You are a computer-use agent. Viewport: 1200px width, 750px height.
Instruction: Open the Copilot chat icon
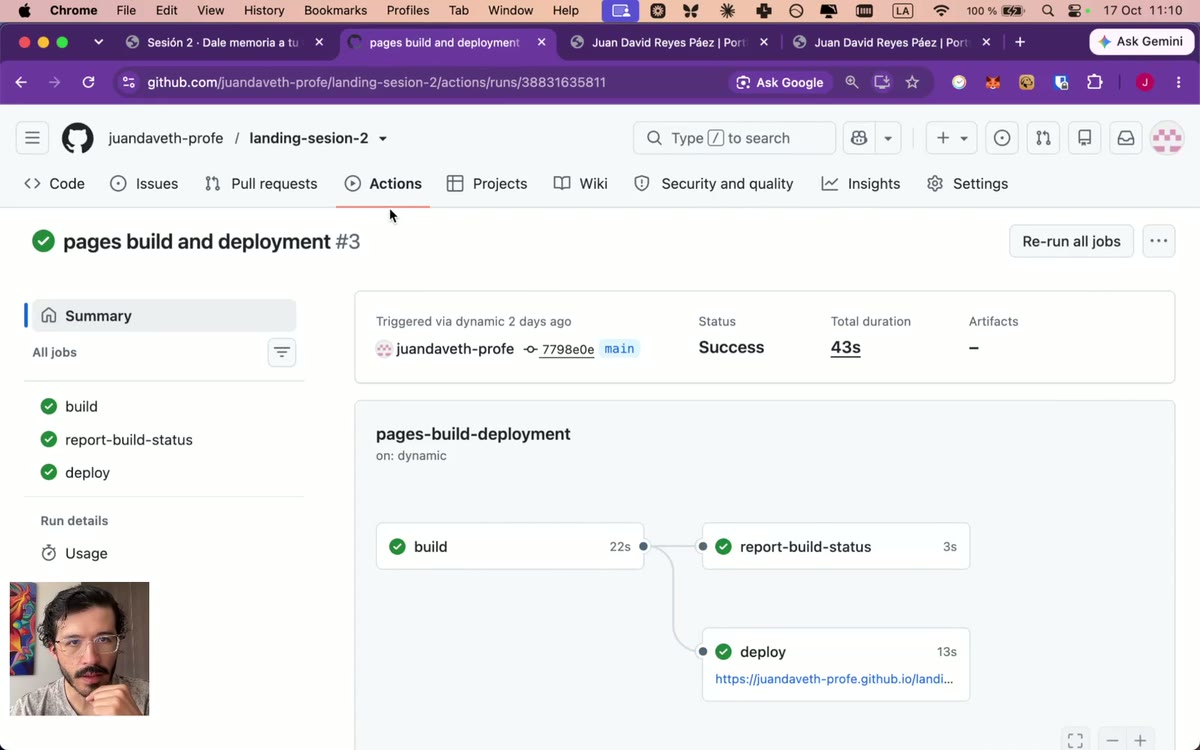click(859, 138)
